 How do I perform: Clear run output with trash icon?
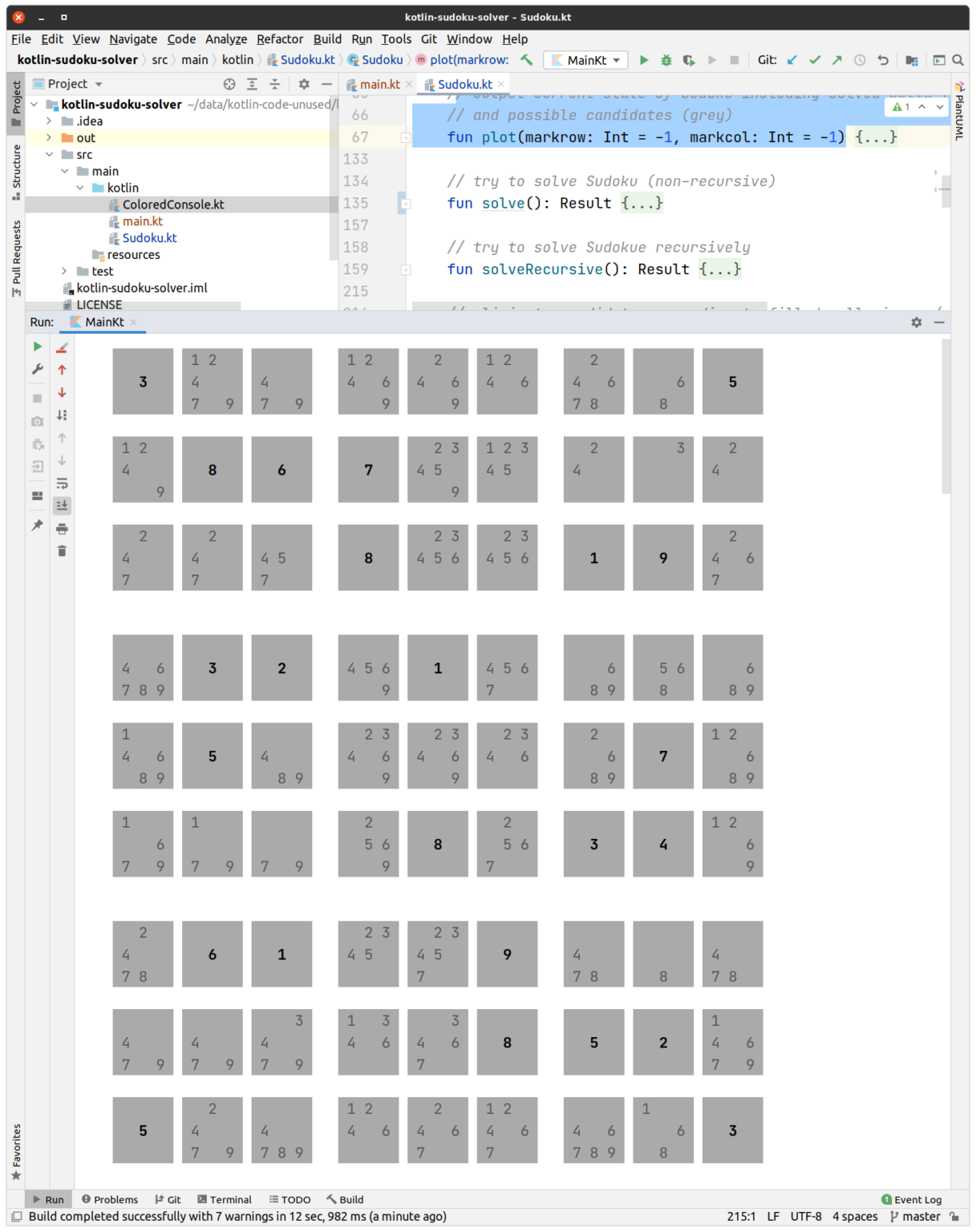pyautogui.click(x=62, y=551)
